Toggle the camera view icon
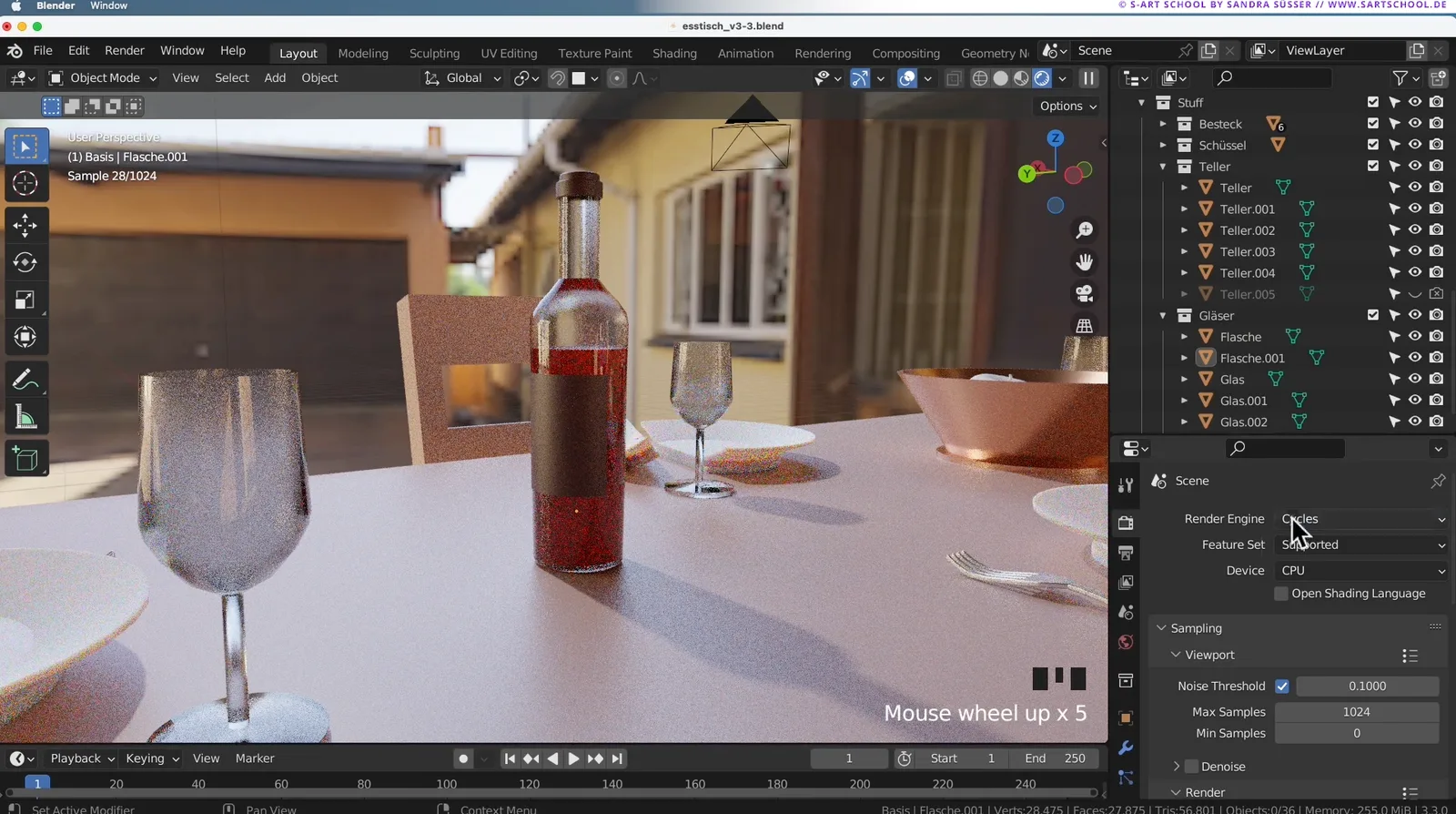Screen dimensions: 1456x814 [1084, 294]
